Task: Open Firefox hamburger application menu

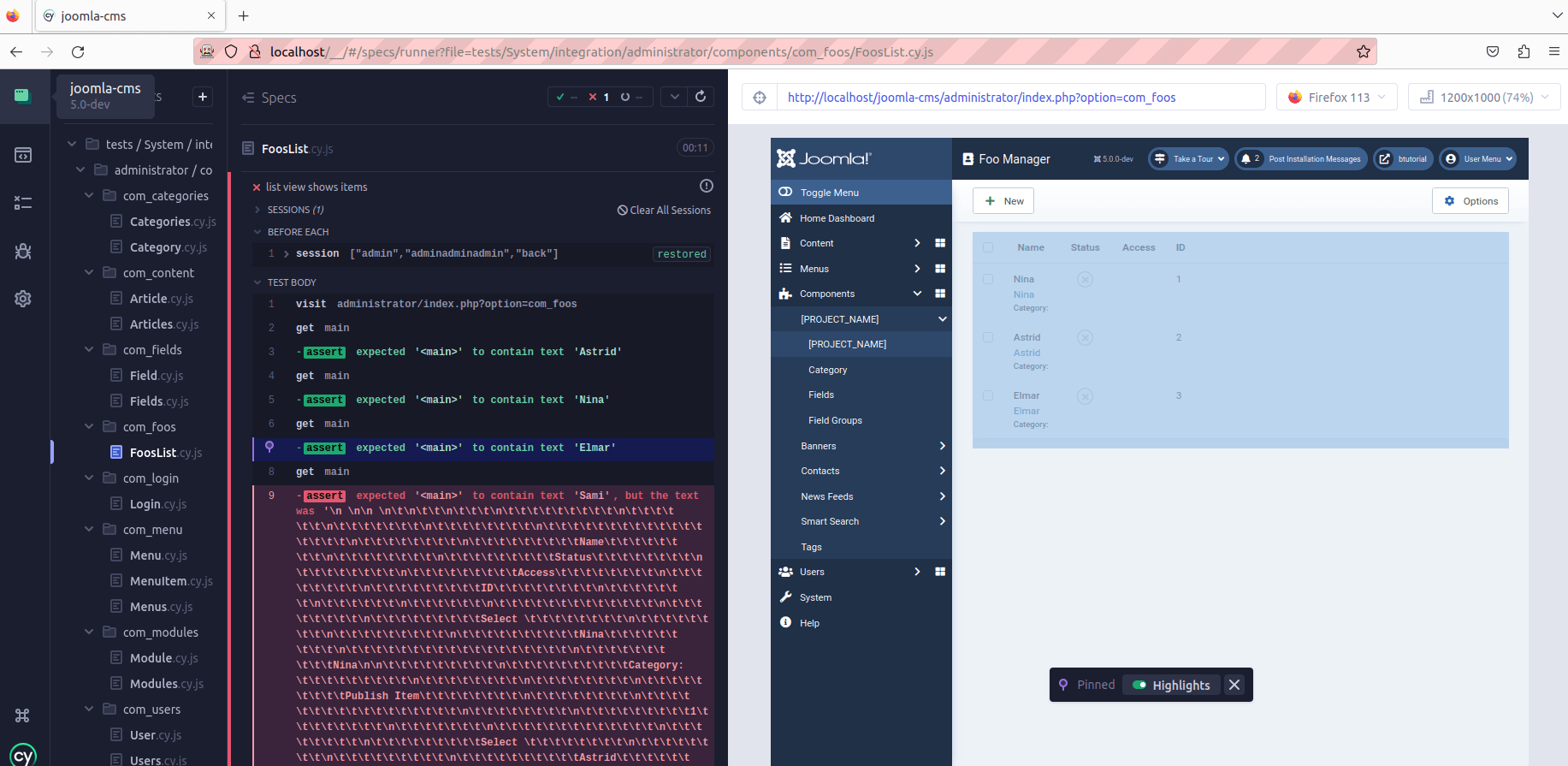Action: point(1554,51)
